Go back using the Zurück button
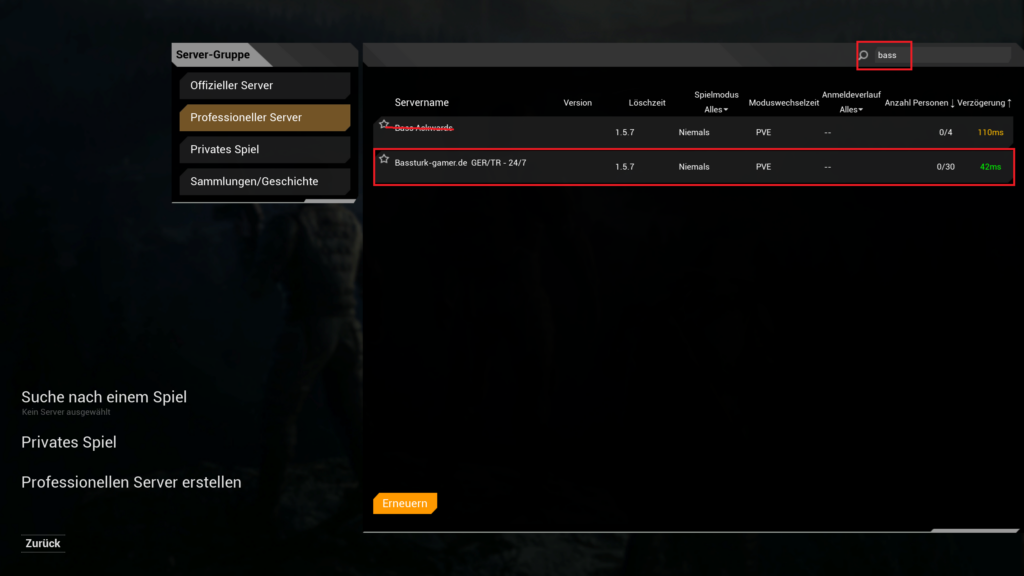Screen dimensions: 1024x576 tap(43, 543)
